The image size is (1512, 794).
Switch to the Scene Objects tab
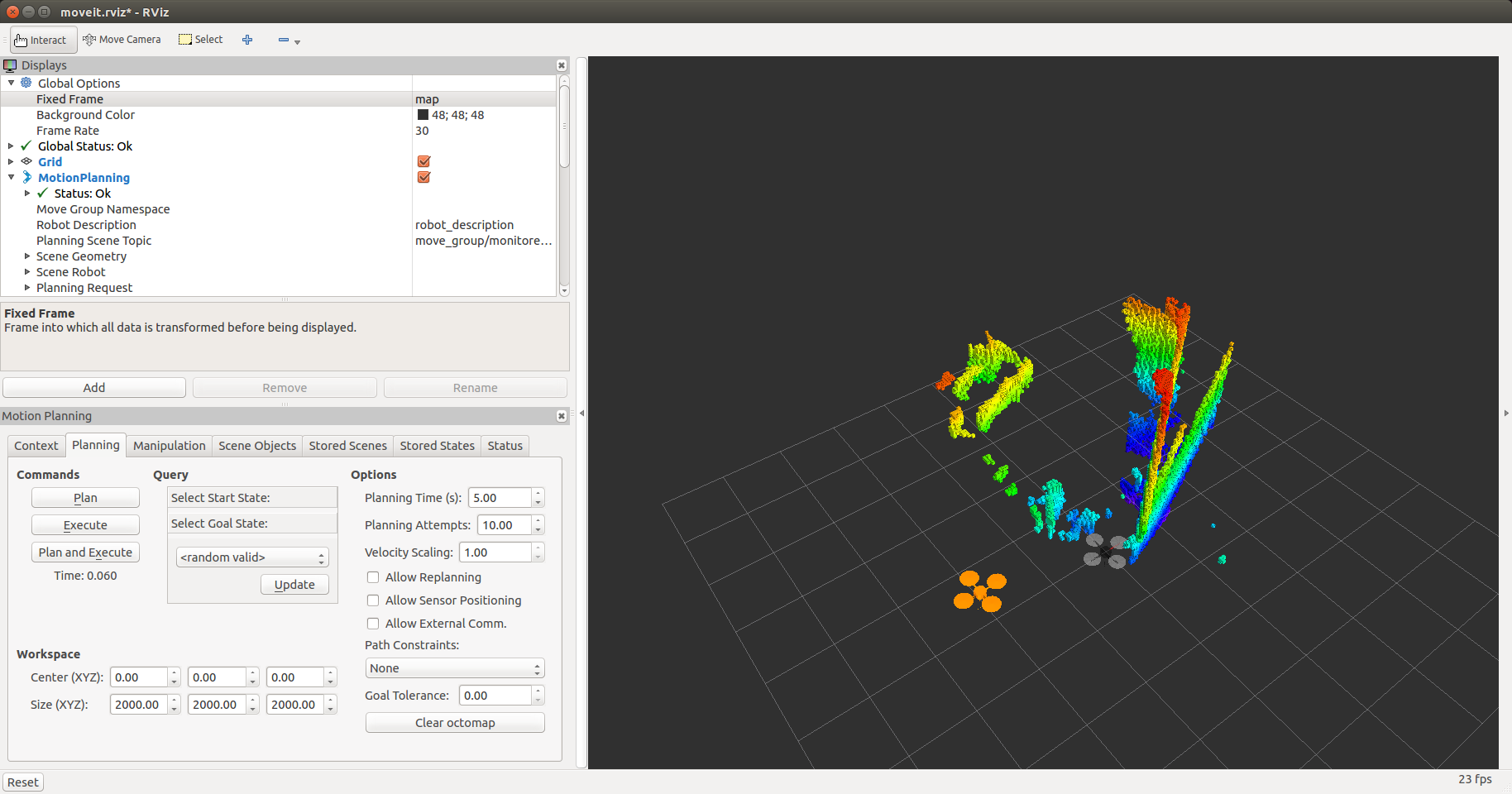(256, 446)
